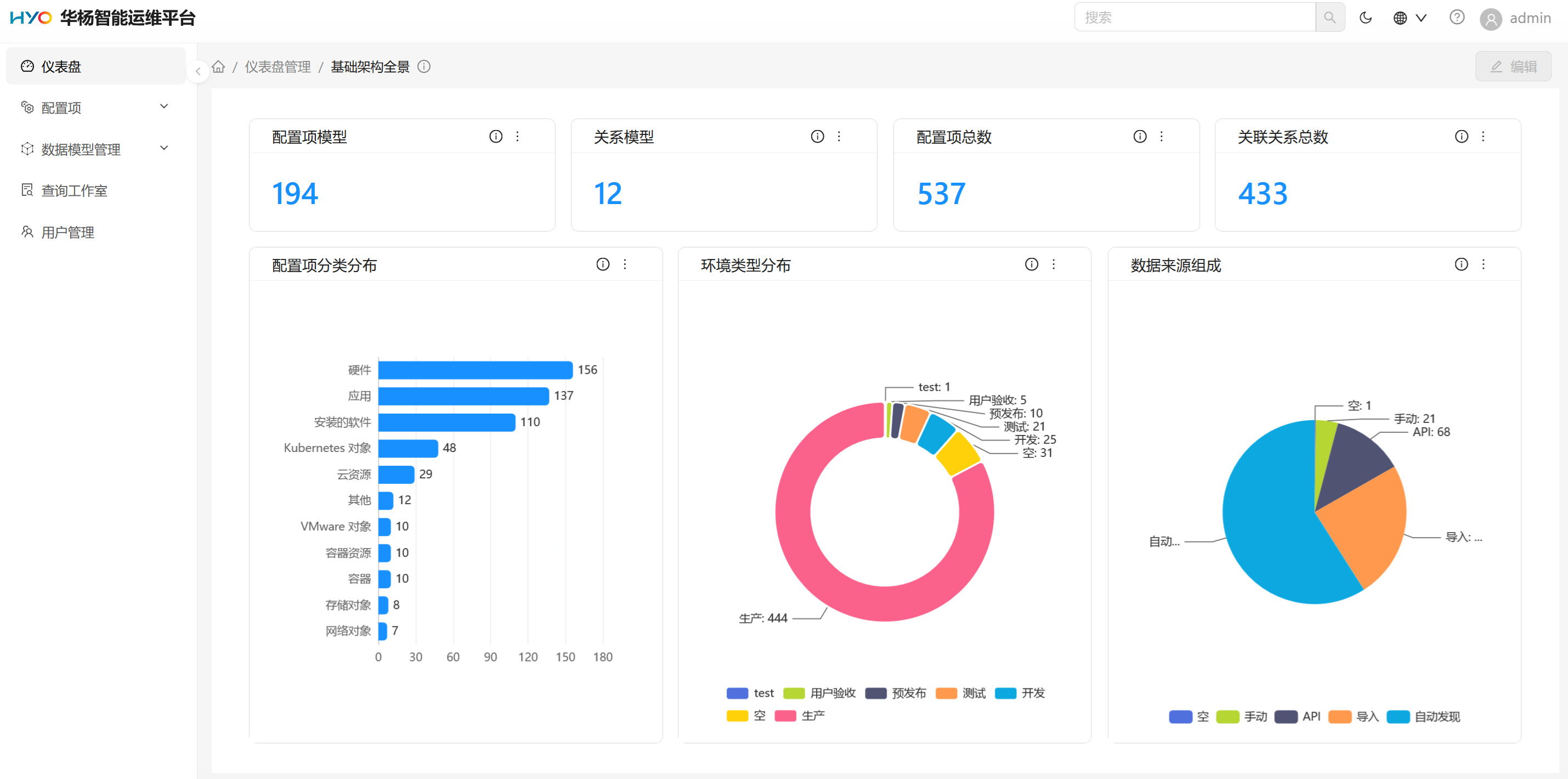Viewport: 1568px width, 779px height.
Task: Toggle 导入 legend item
Action: 1354,717
